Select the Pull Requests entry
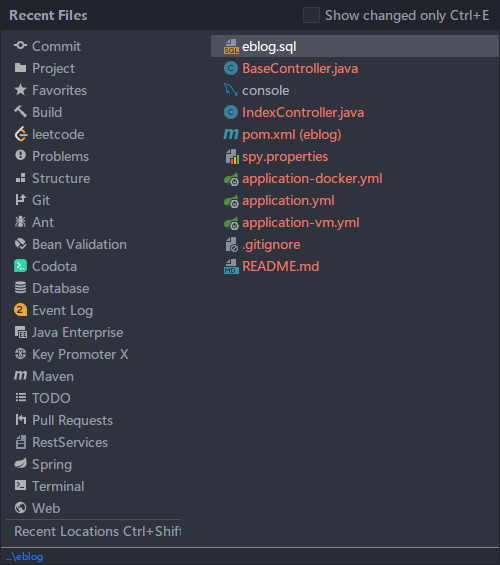The image size is (500, 565). (72, 420)
